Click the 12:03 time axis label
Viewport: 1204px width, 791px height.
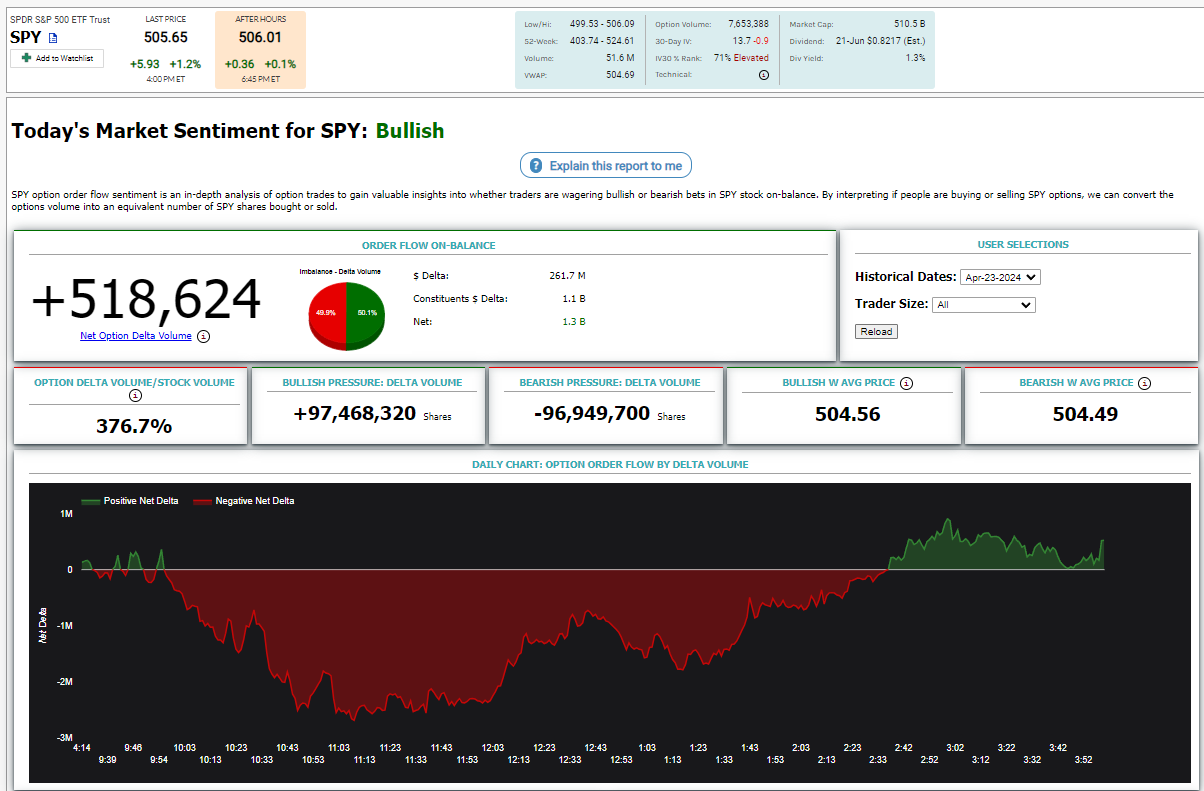point(493,747)
